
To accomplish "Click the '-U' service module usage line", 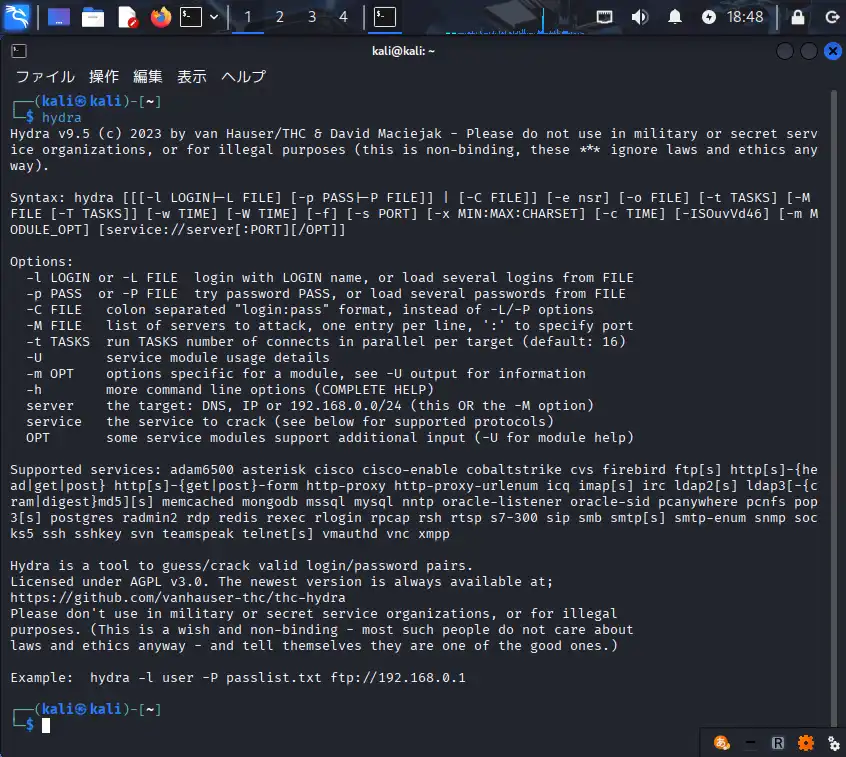I will click(178, 358).
